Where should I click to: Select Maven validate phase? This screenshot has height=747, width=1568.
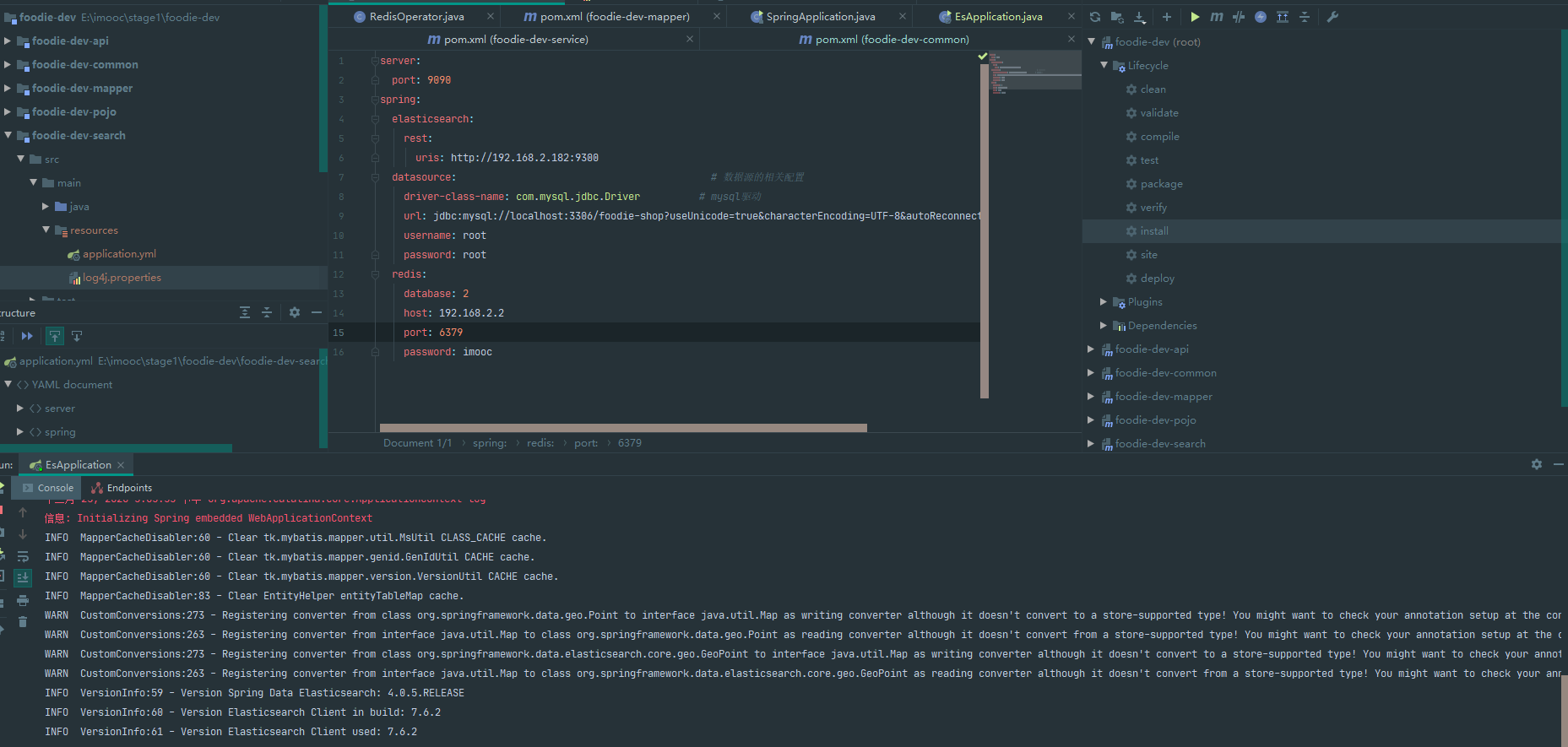[1158, 113]
